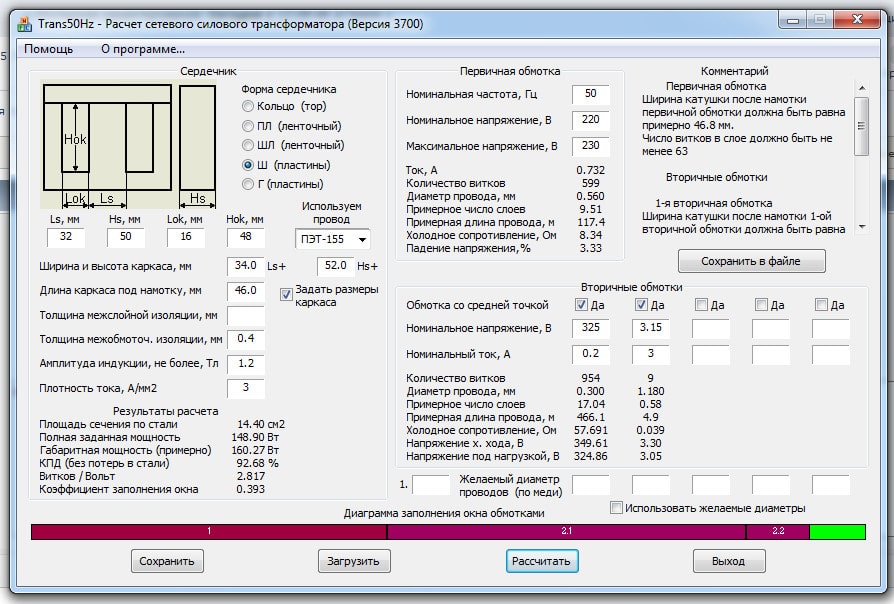This screenshot has height=604, width=894.
Task: Click secondary voltage field with 3.15
Action: [651, 328]
